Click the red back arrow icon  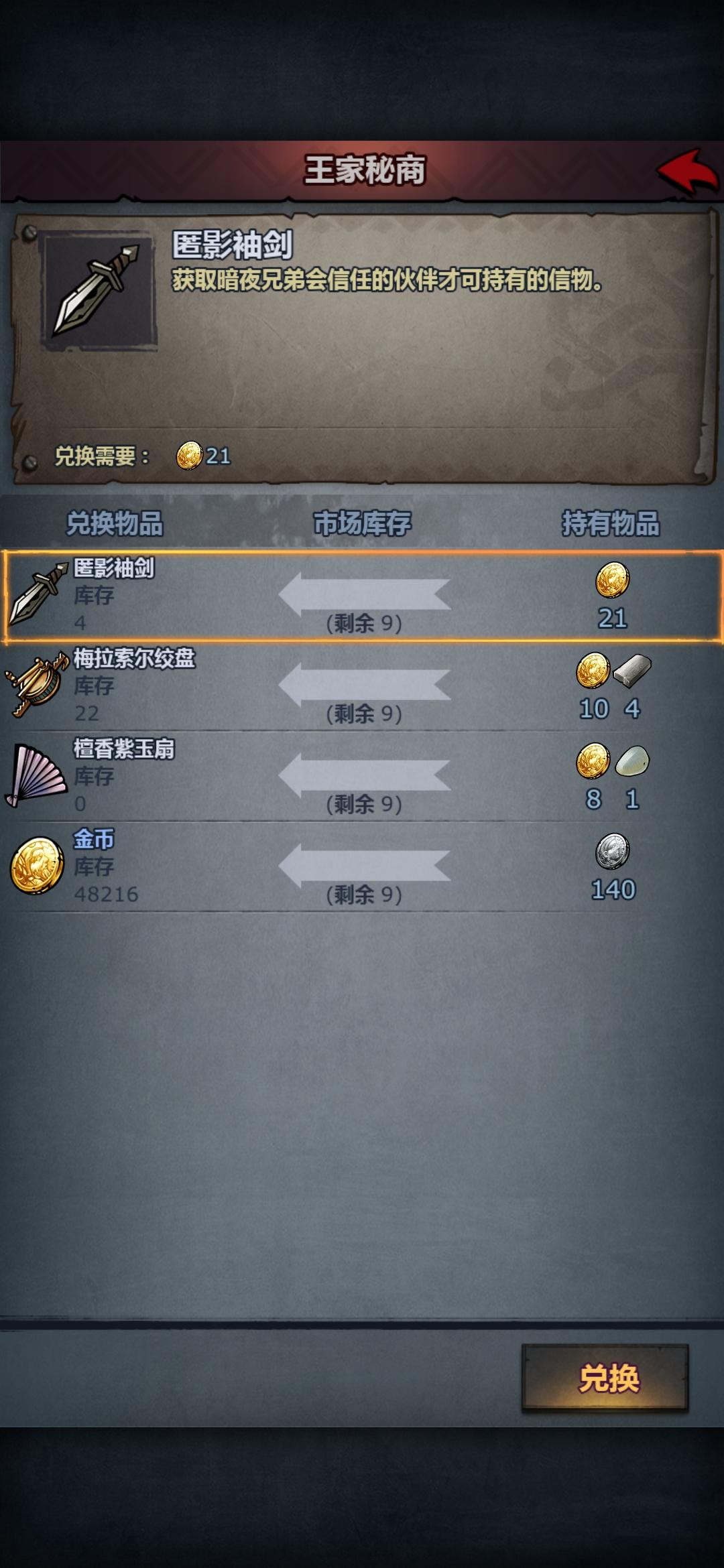click(688, 172)
